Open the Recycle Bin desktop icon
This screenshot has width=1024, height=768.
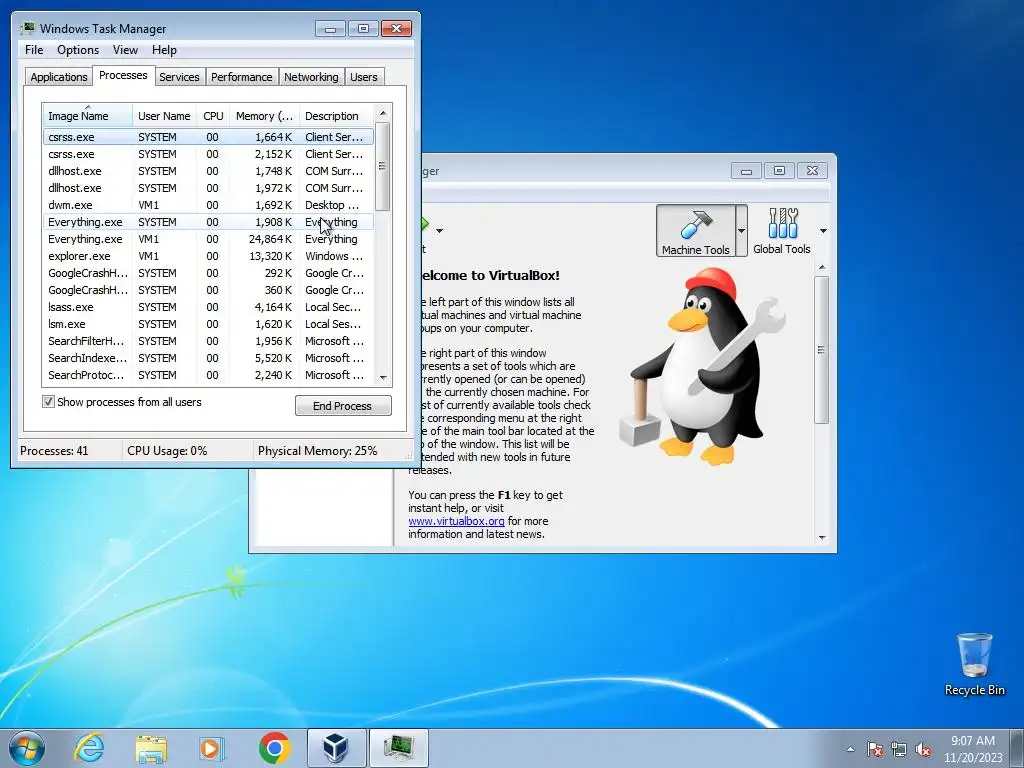click(x=974, y=664)
